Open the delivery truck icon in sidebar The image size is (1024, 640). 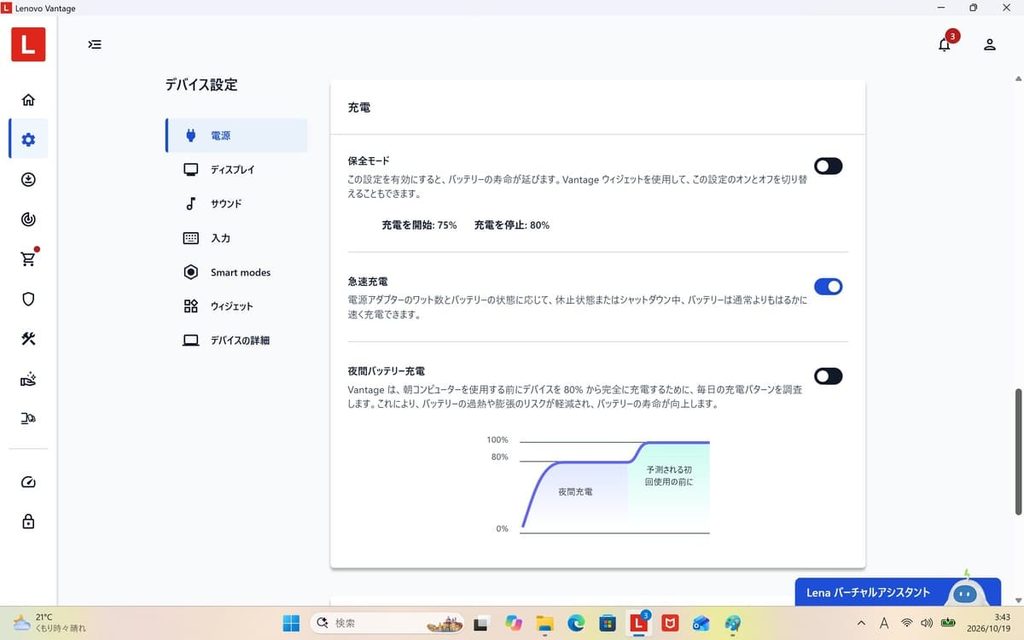pos(28,419)
